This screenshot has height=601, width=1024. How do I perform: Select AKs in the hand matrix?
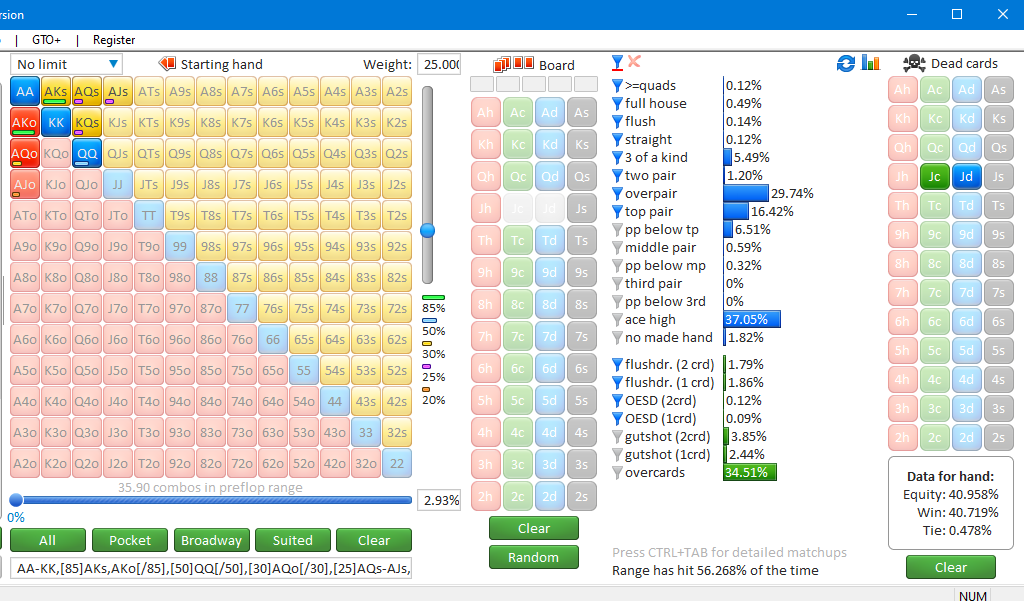coord(56,91)
